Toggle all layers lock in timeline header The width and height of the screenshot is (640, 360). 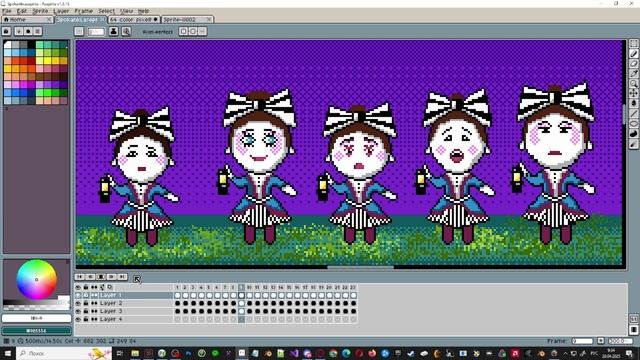pos(86,287)
